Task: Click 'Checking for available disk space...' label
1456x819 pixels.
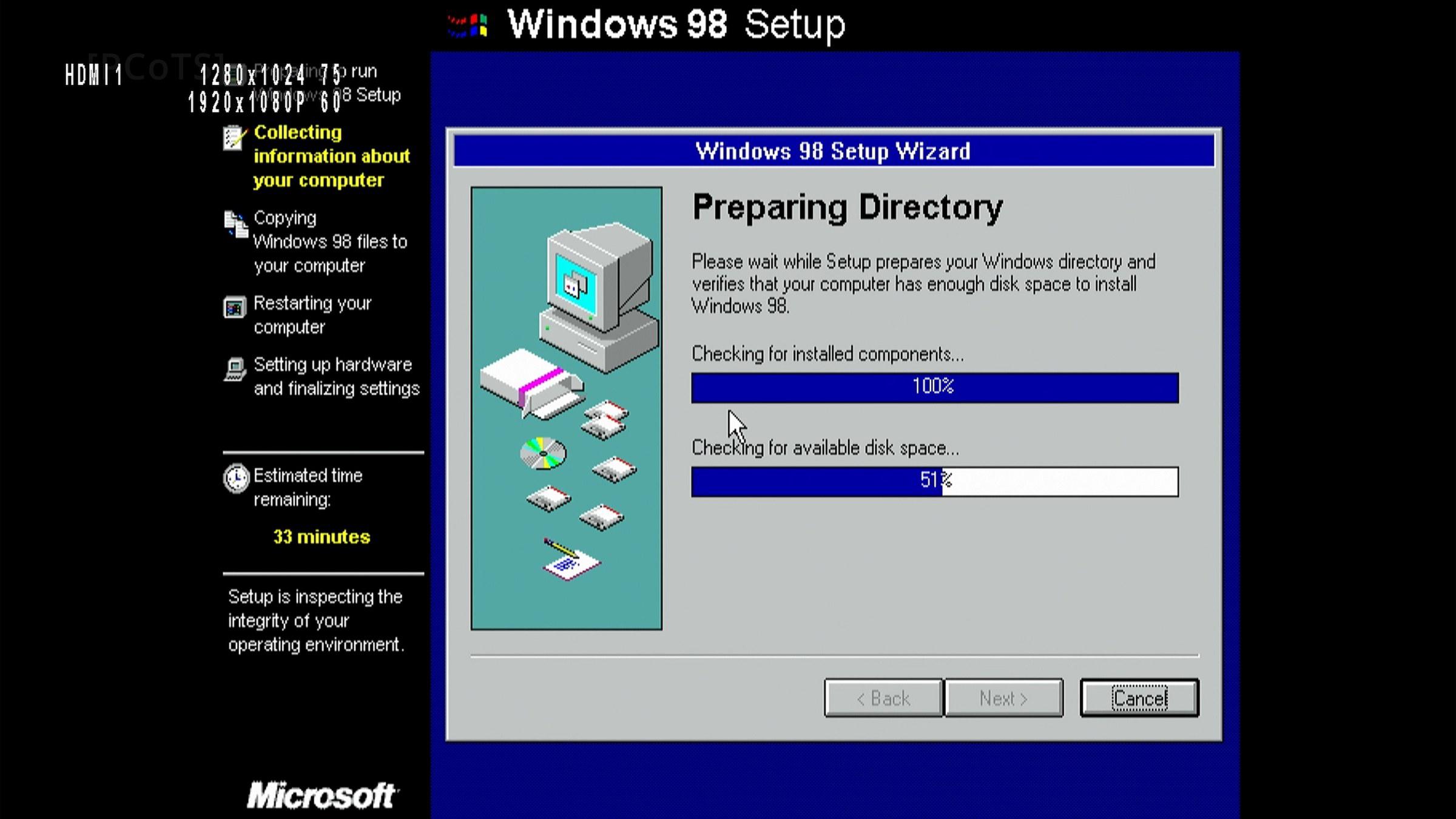Action: pyautogui.click(x=826, y=448)
